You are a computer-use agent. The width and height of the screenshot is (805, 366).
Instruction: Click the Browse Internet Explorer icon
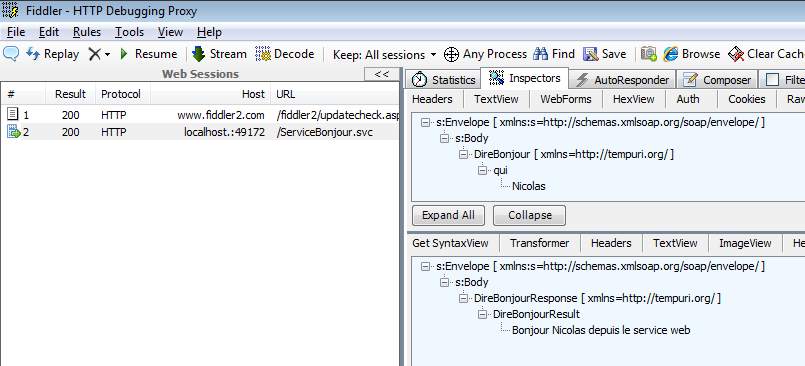pyautogui.click(x=670, y=54)
